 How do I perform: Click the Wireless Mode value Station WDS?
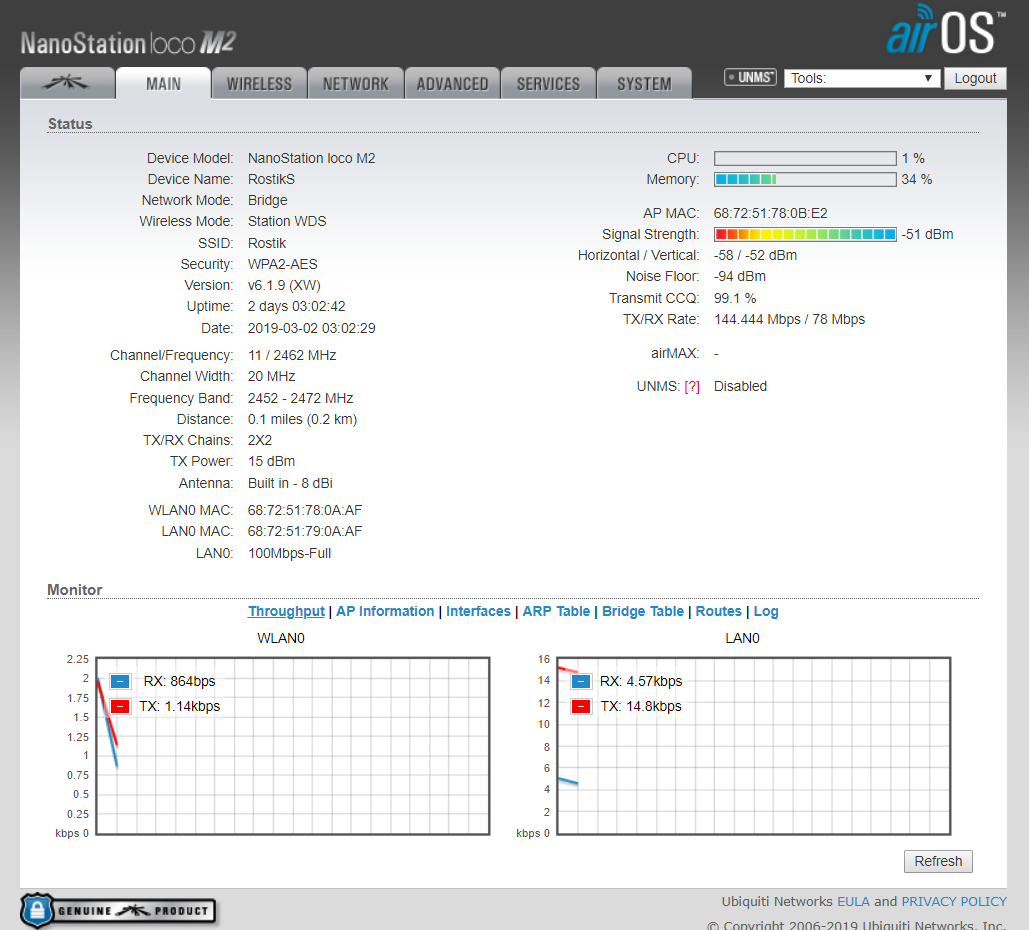(x=287, y=221)
